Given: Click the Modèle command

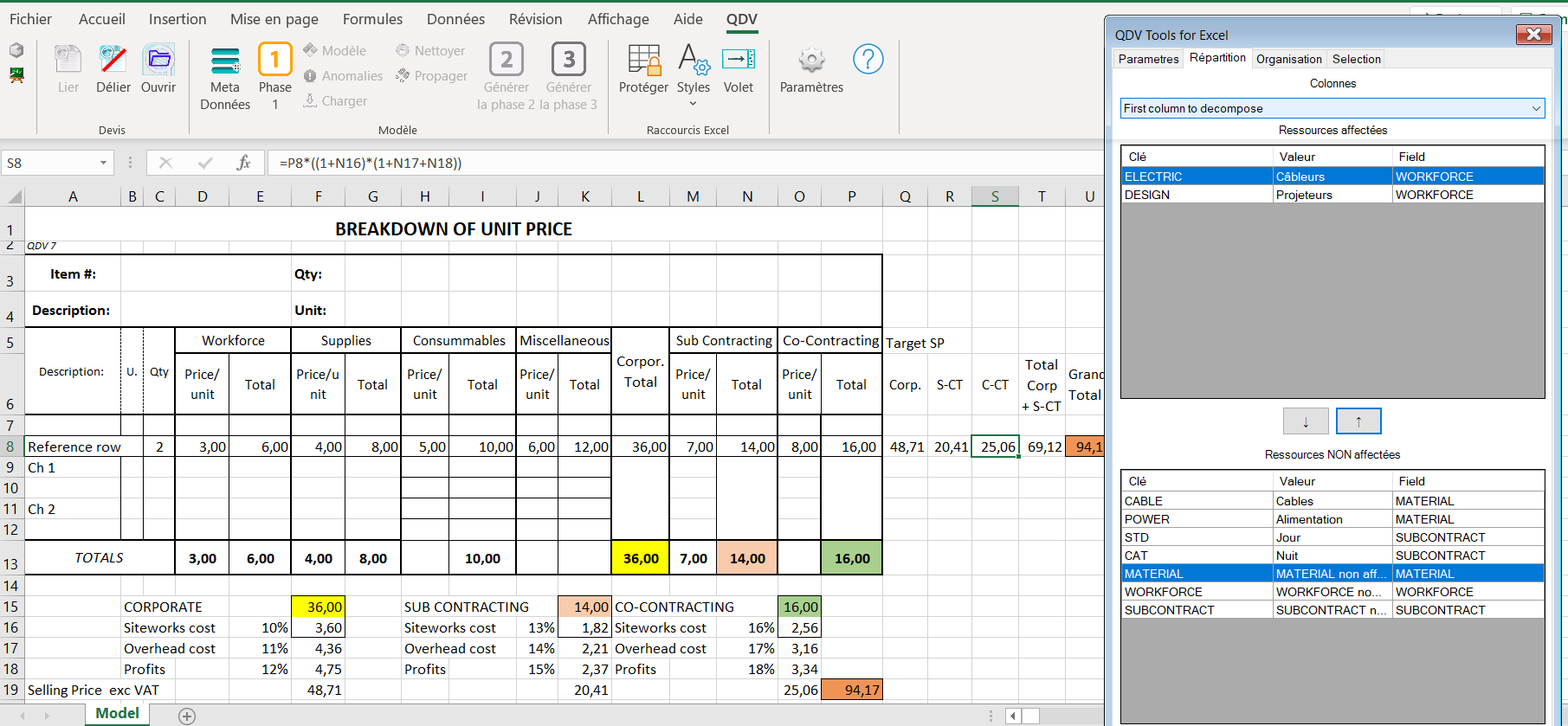Looking at the screenshot, I should coord(334,51).
